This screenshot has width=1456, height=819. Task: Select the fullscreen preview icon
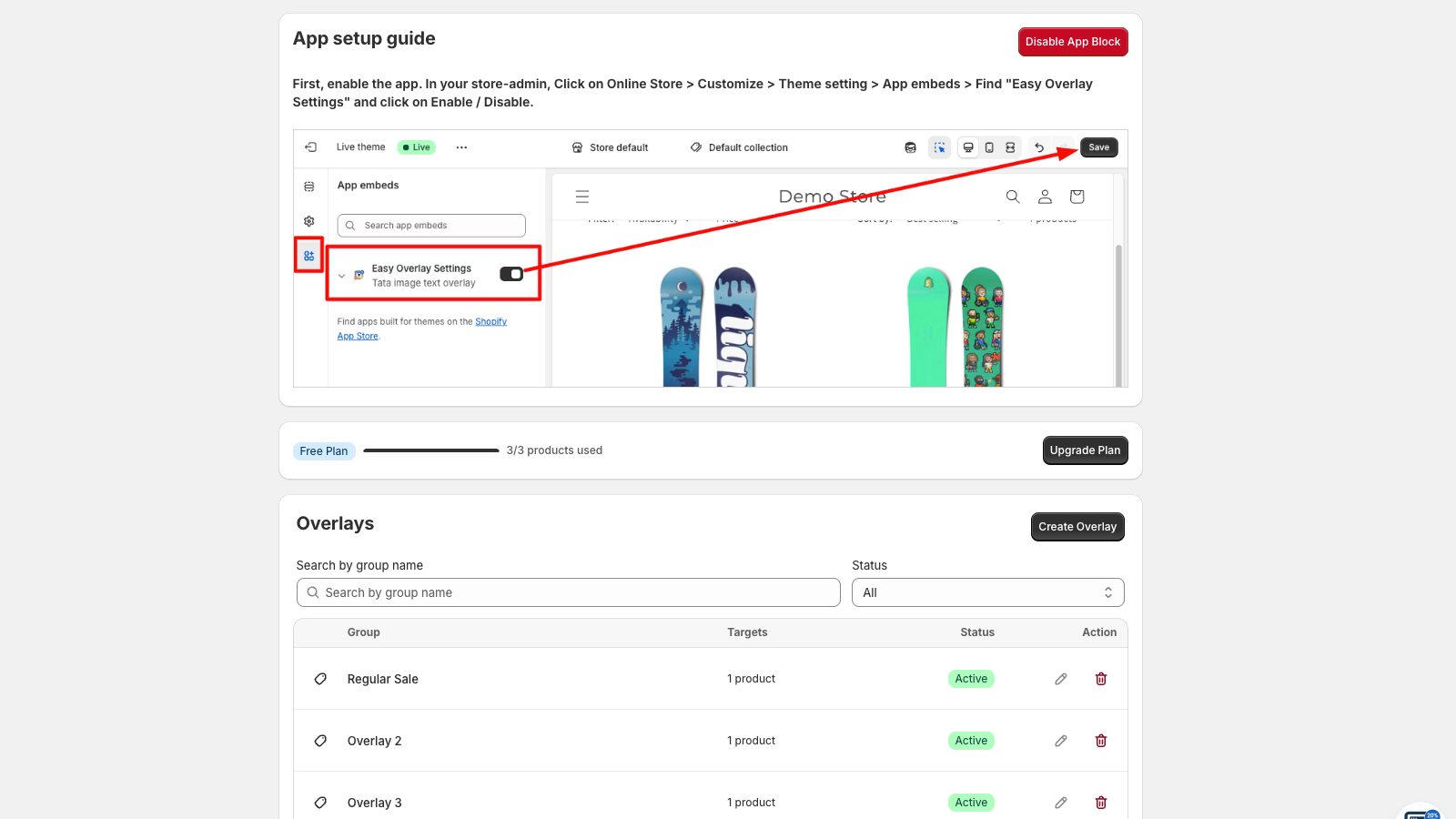click(x=1009, y=147)
